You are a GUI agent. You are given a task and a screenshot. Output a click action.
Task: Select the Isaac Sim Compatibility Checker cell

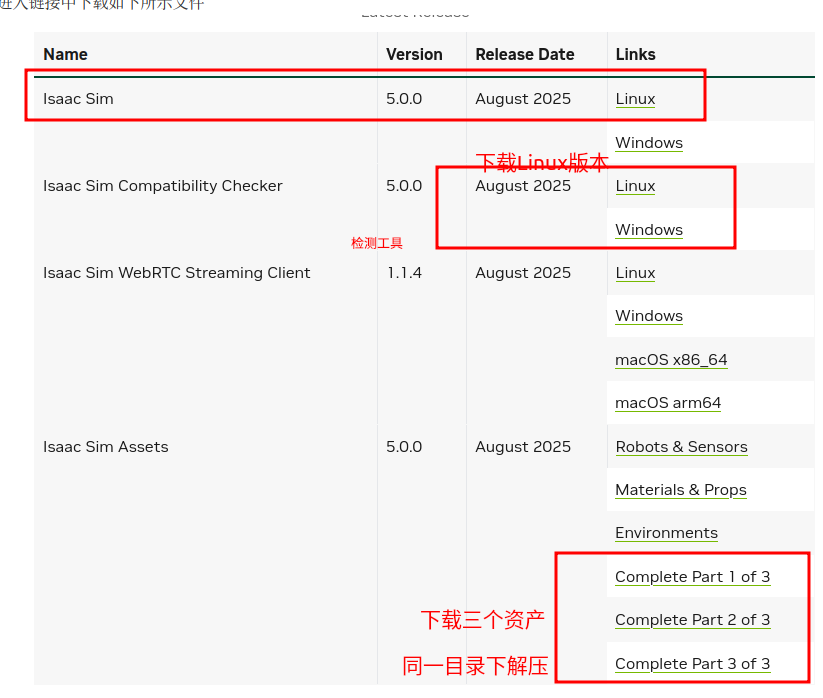pyautogui.click(x=163, y=186)
